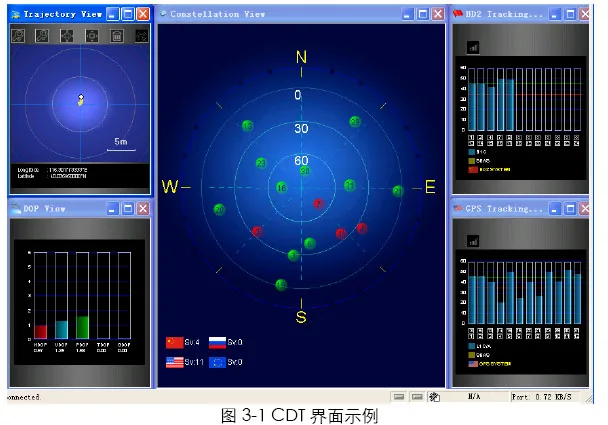The height and width of the screenshot is (425, 608).
Task: Click the W compass label
Action: tap(170, 187)
